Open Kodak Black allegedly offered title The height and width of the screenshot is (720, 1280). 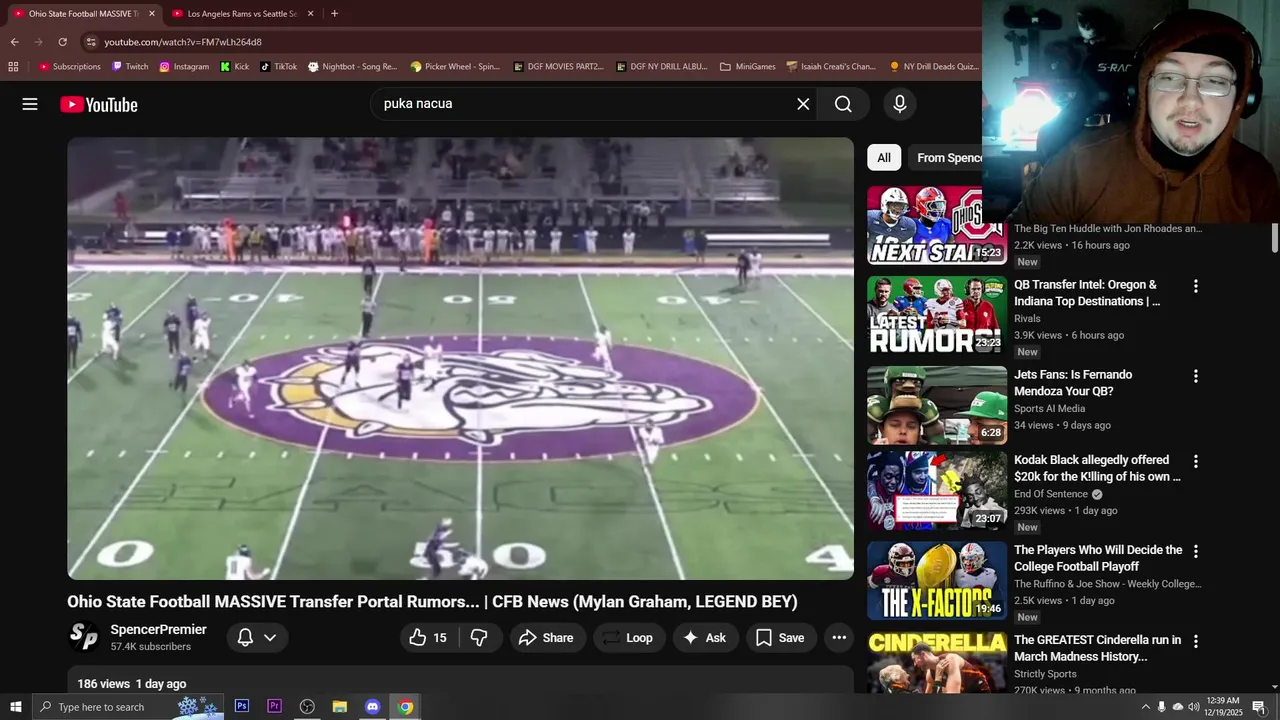click(x=1097, y=468)
